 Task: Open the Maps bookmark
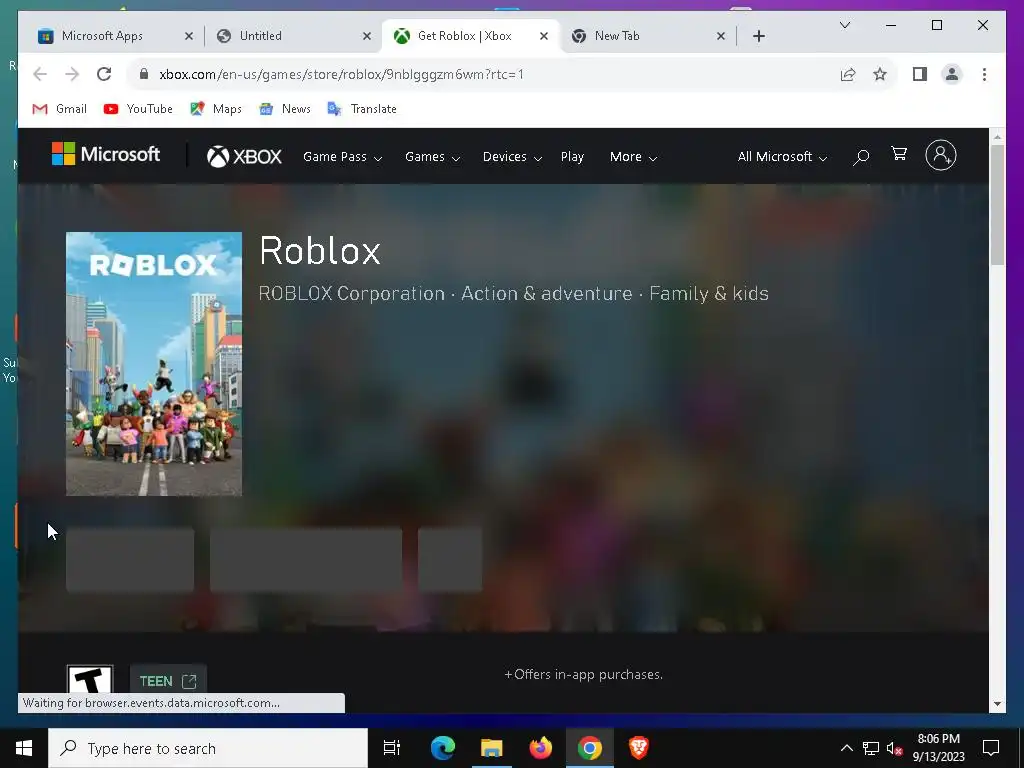coord(216,109)
